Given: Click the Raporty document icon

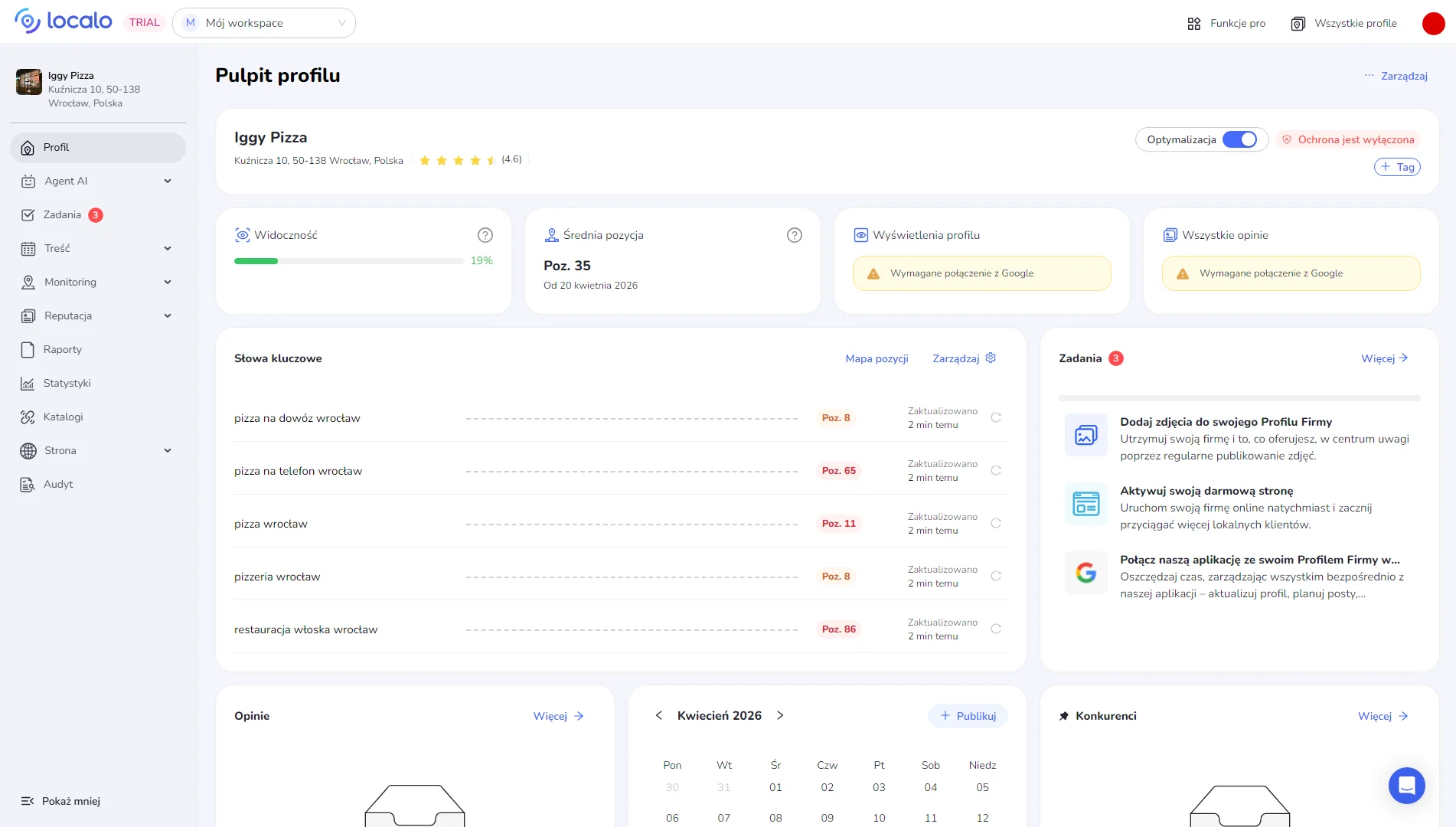Looking at the screenshot, I should (28, 350).
